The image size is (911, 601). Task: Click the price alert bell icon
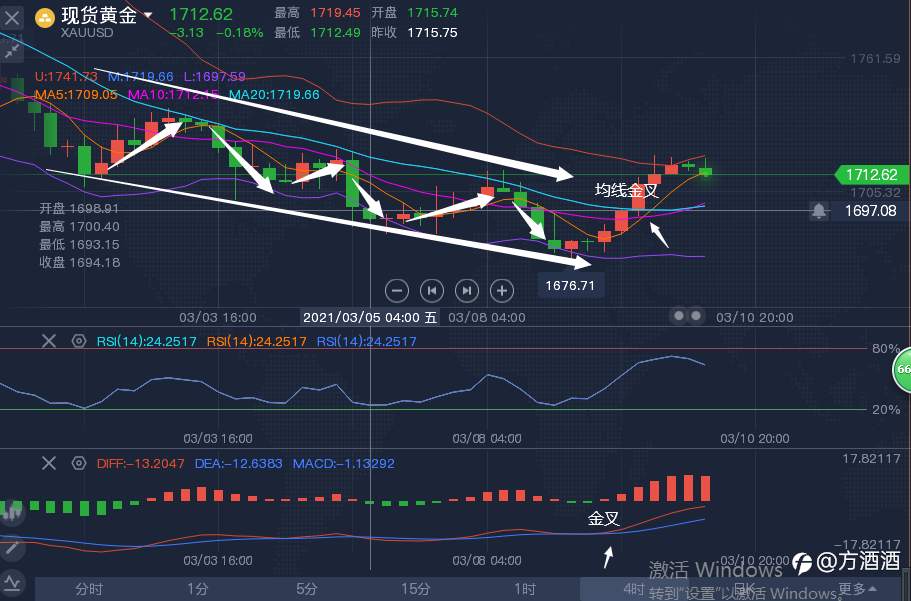tap(819, 210)
